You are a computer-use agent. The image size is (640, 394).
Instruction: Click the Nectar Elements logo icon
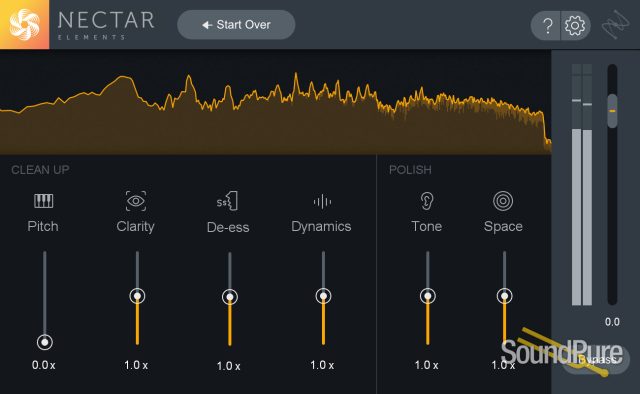click(24, 24)
